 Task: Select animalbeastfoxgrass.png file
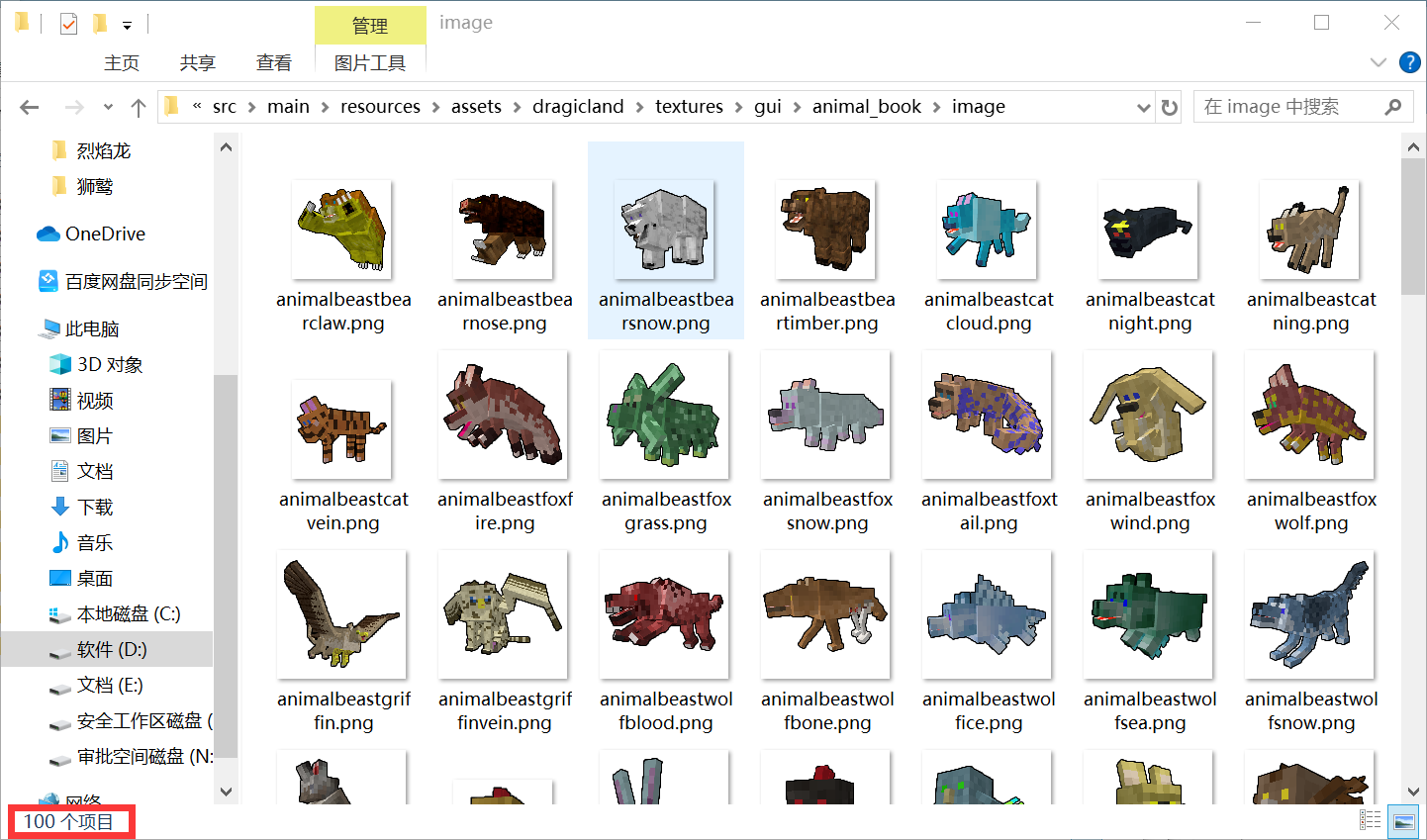(666, 442)
